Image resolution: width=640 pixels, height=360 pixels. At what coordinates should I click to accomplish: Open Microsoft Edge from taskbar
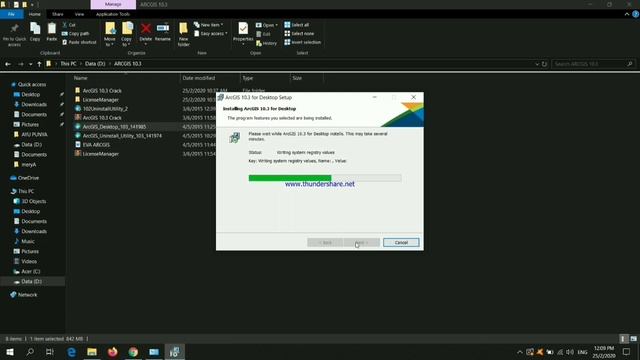click(x=72, y=352)
